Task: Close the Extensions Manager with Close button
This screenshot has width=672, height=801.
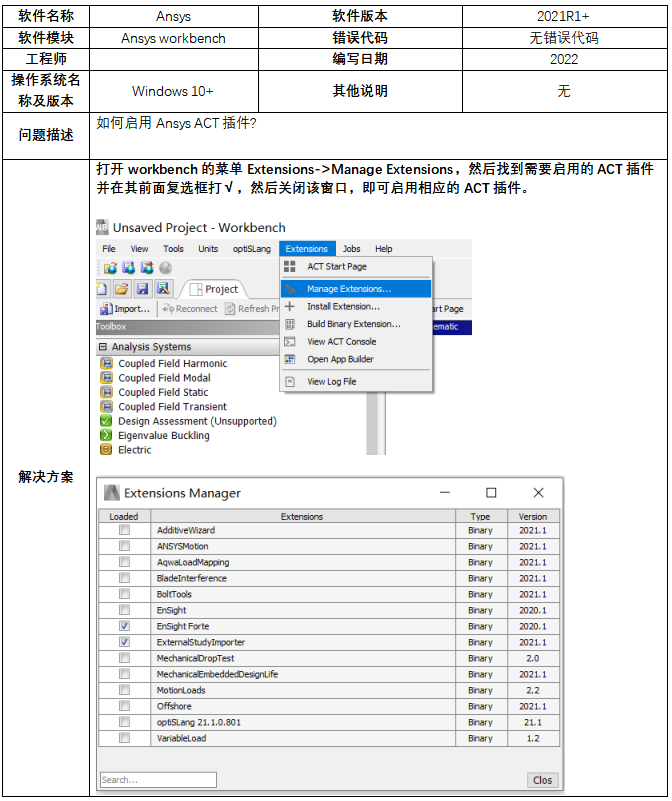Action: pyautogui.click(x=541, y=780)
